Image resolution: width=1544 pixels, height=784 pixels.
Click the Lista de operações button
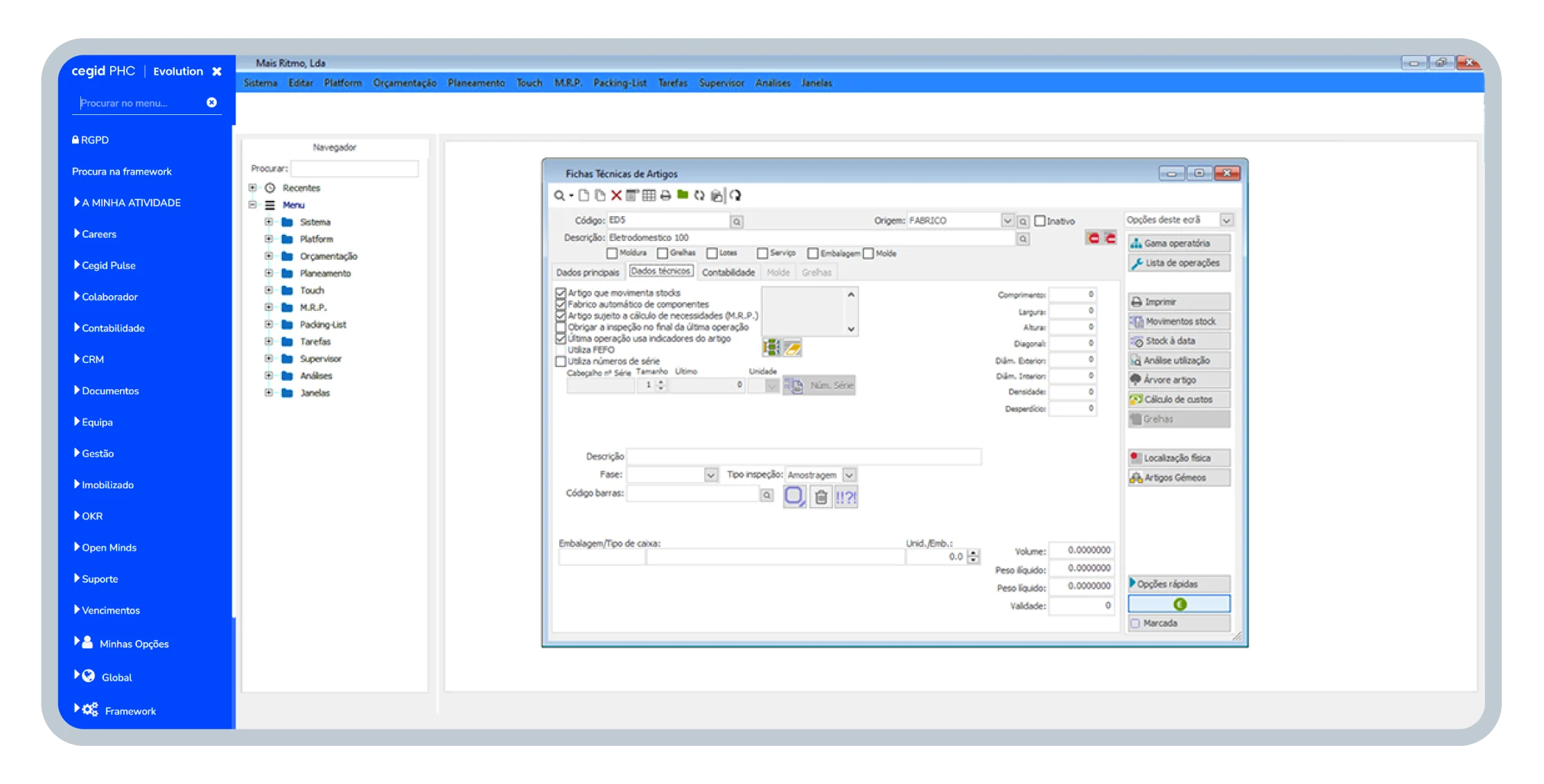click(x=1179, y=263)
